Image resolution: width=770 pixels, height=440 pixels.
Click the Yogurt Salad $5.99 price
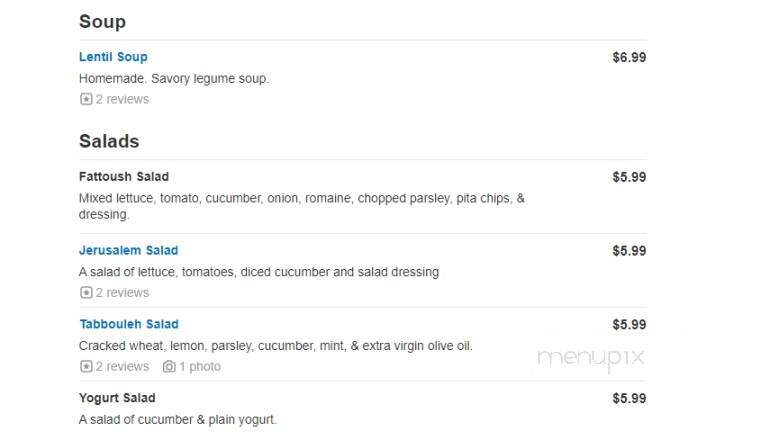tap(629, 398)
